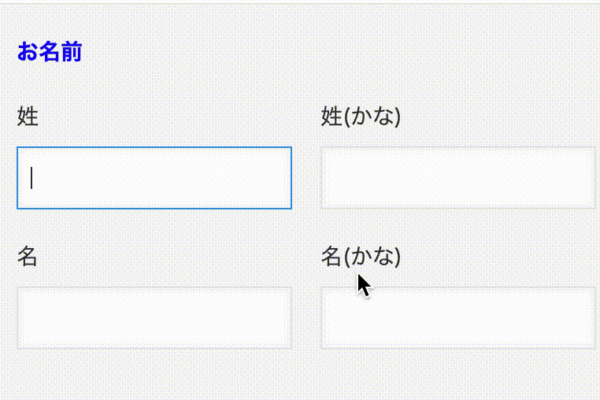The image size is (600, 400).
Task: Activate the empty box under 名
Action: [x=154, y=318]
